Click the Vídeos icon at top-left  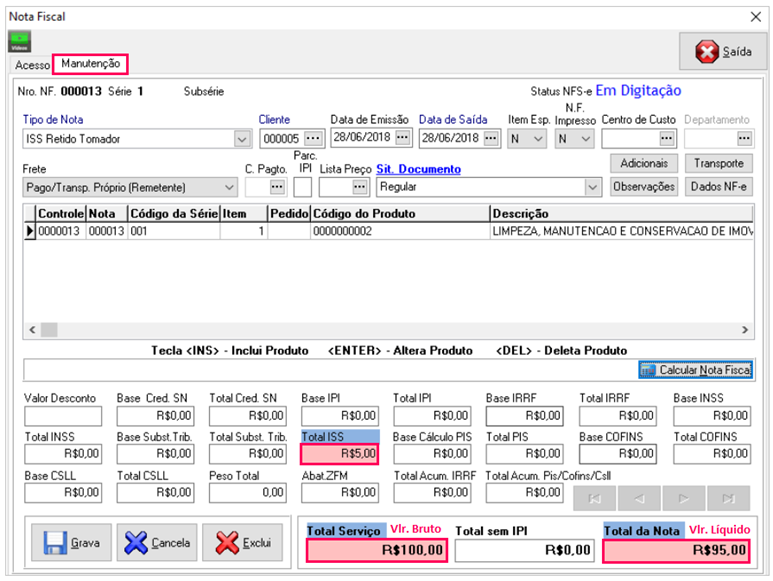[x=19, y=42]
